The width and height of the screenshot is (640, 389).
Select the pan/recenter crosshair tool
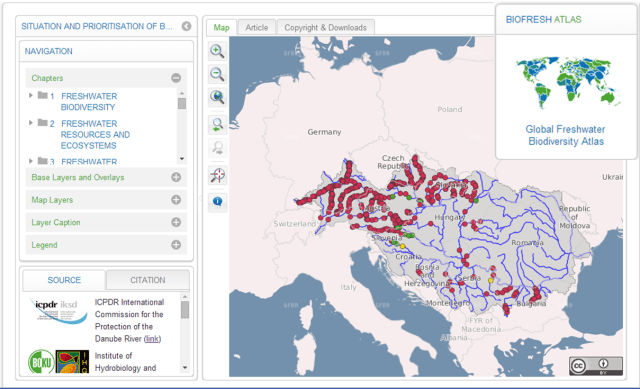coord(217,175)
